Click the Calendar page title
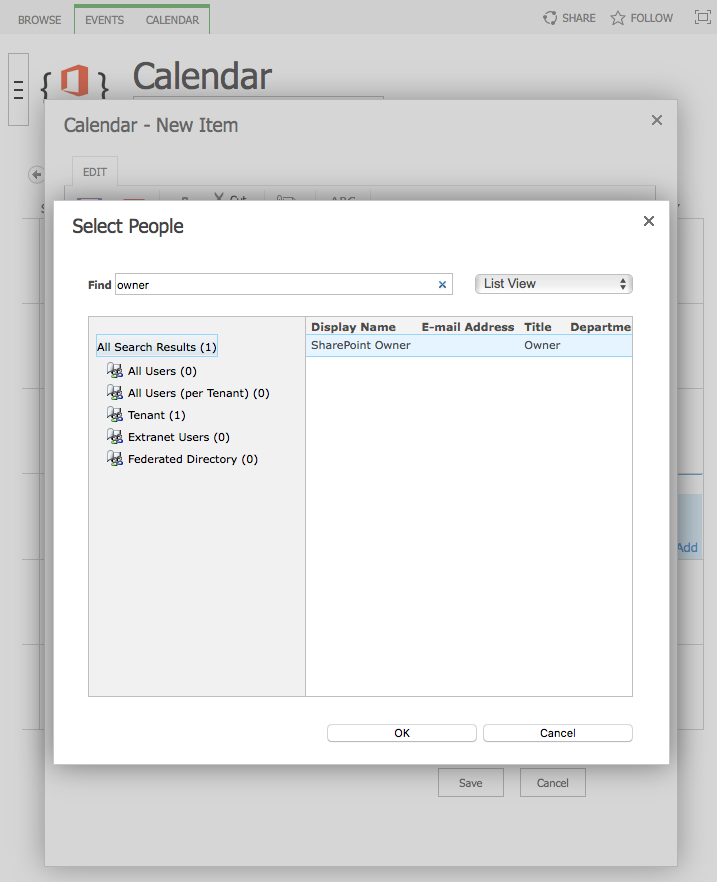This screenshot has width=717, height=882. pos(202,76)
